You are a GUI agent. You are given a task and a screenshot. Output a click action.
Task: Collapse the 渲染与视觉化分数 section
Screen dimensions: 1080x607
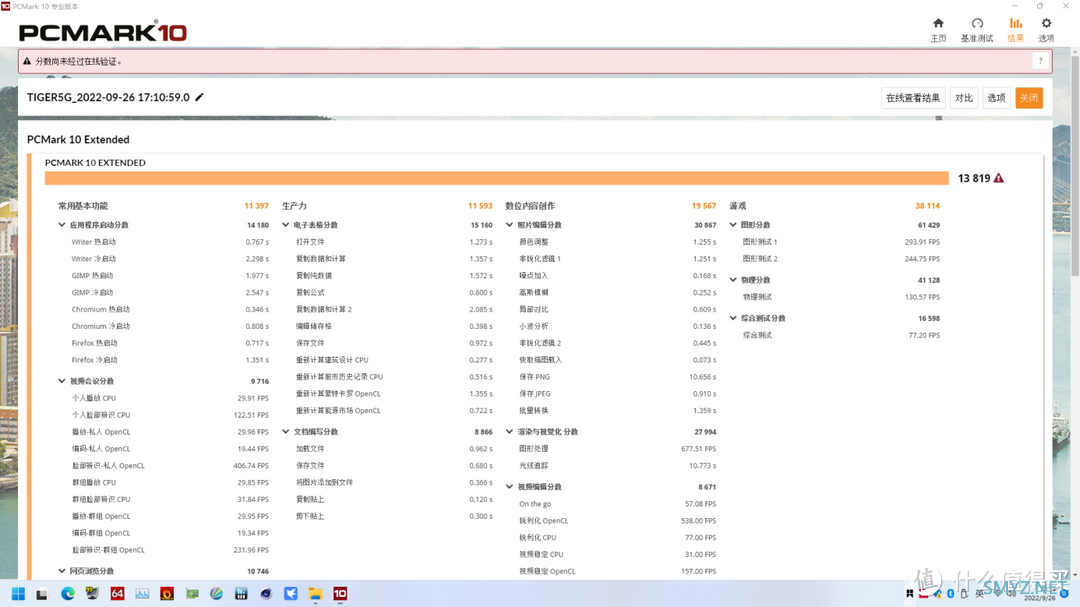click(x=510, y=432)
